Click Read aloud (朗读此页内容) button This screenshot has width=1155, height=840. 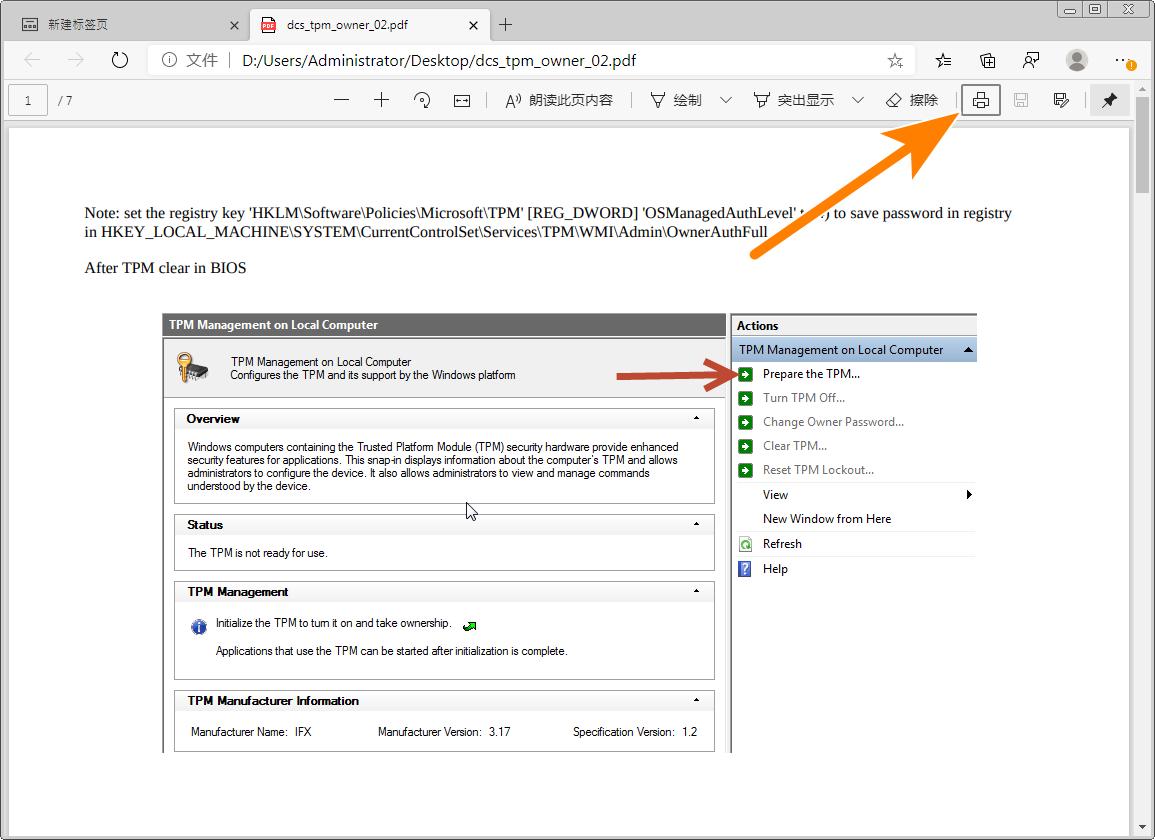(x=559, y=100)
